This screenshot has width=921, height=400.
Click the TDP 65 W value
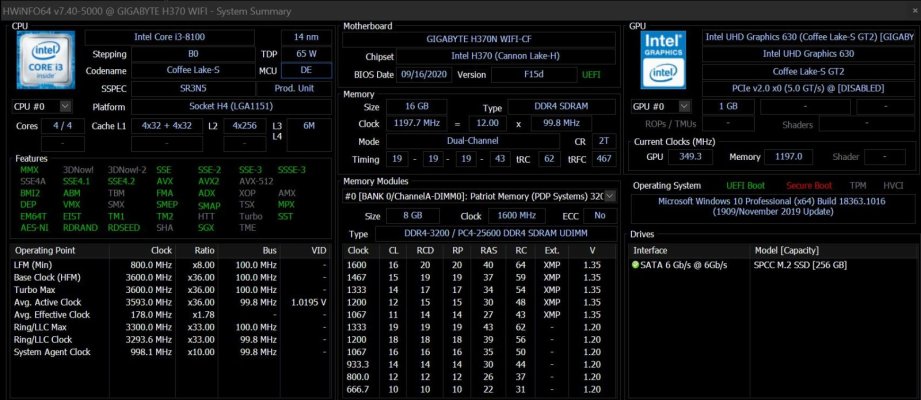point(306,54)
